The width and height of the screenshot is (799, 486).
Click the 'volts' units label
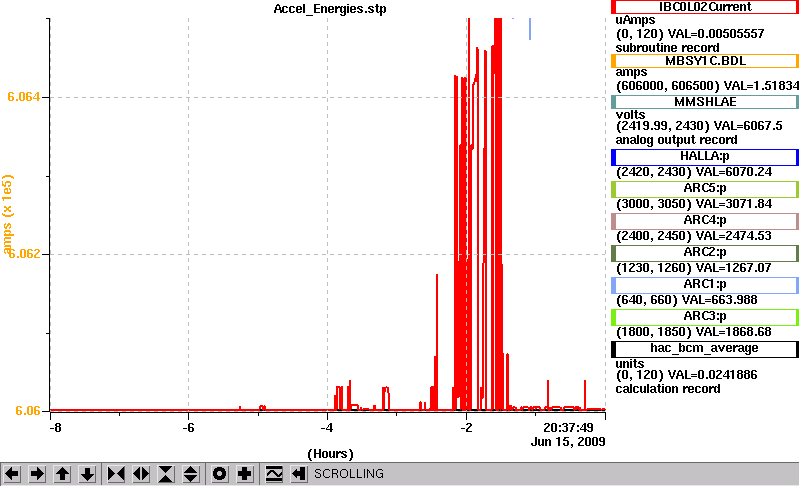point(630,115)
